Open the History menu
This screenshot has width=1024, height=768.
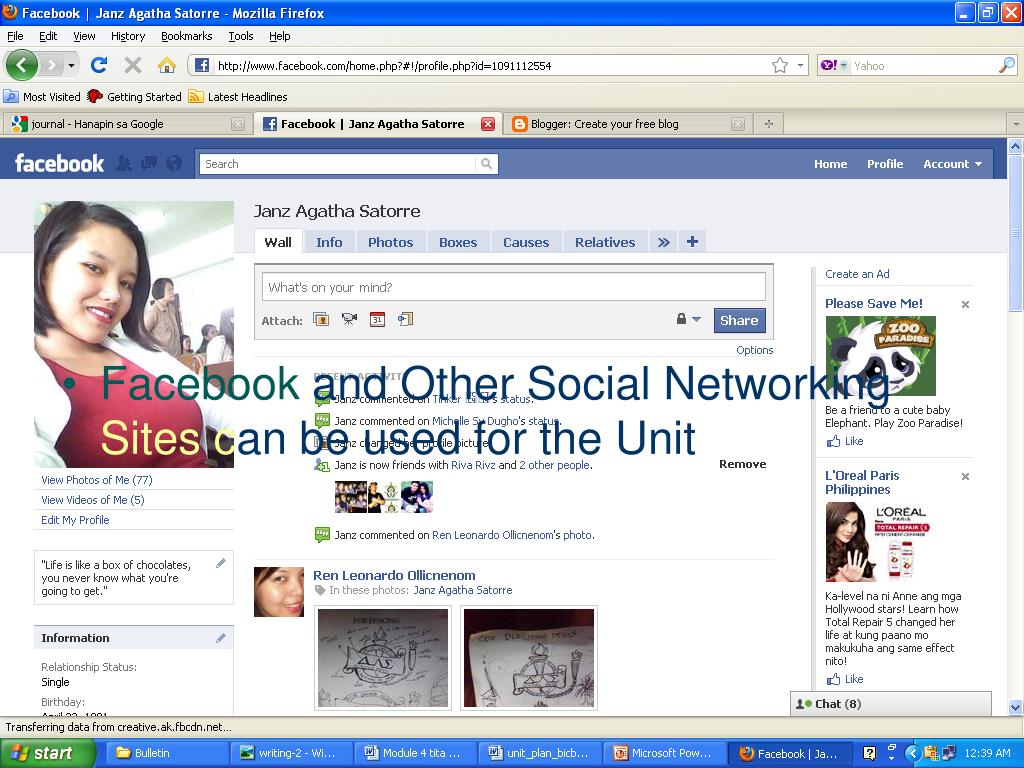(128, 36)
